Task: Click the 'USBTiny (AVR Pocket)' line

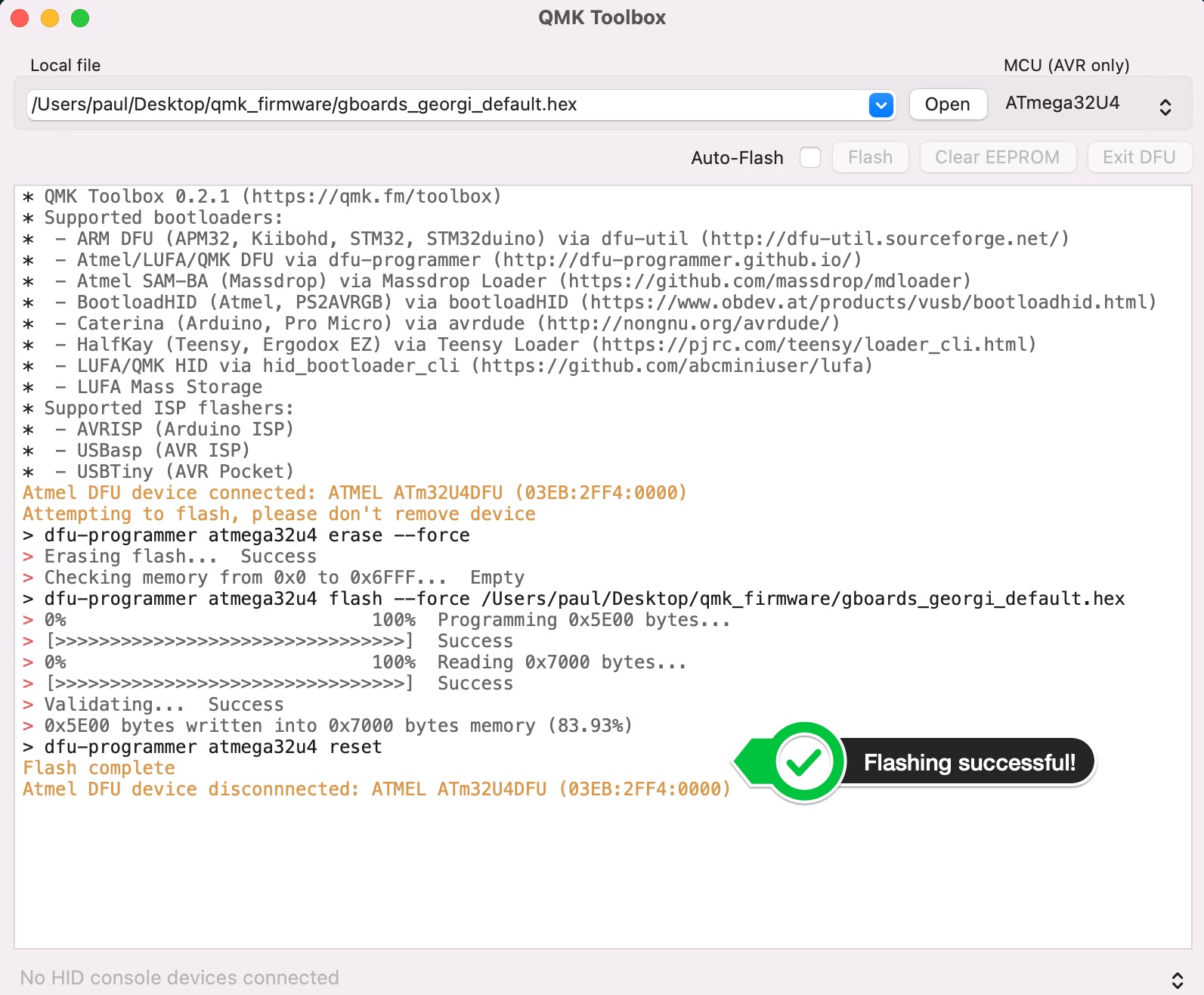Action: tap(159, 472)
